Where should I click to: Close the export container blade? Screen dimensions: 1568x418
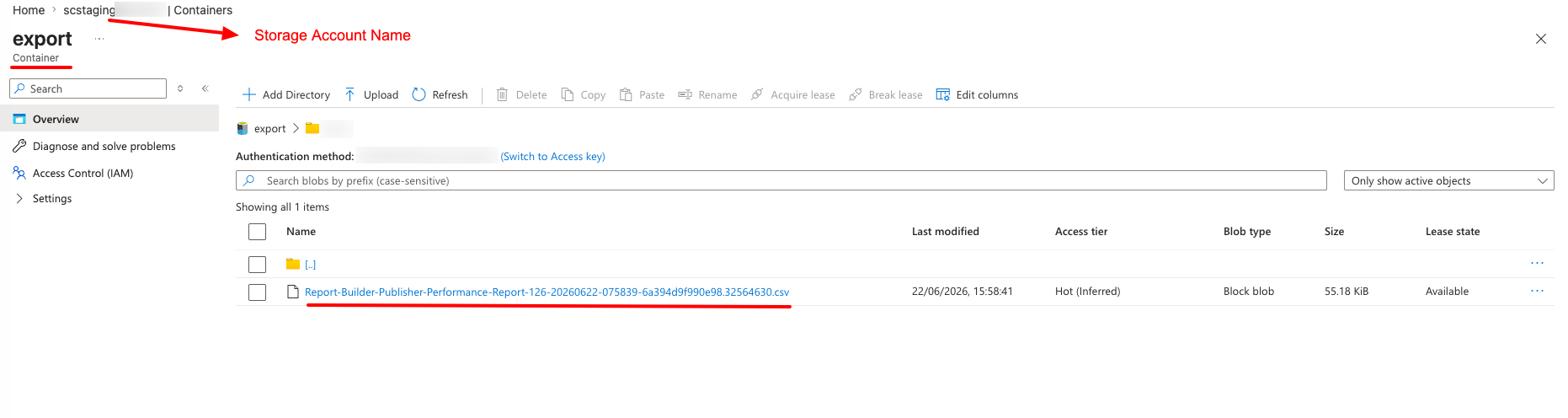tap(1541, 39)
